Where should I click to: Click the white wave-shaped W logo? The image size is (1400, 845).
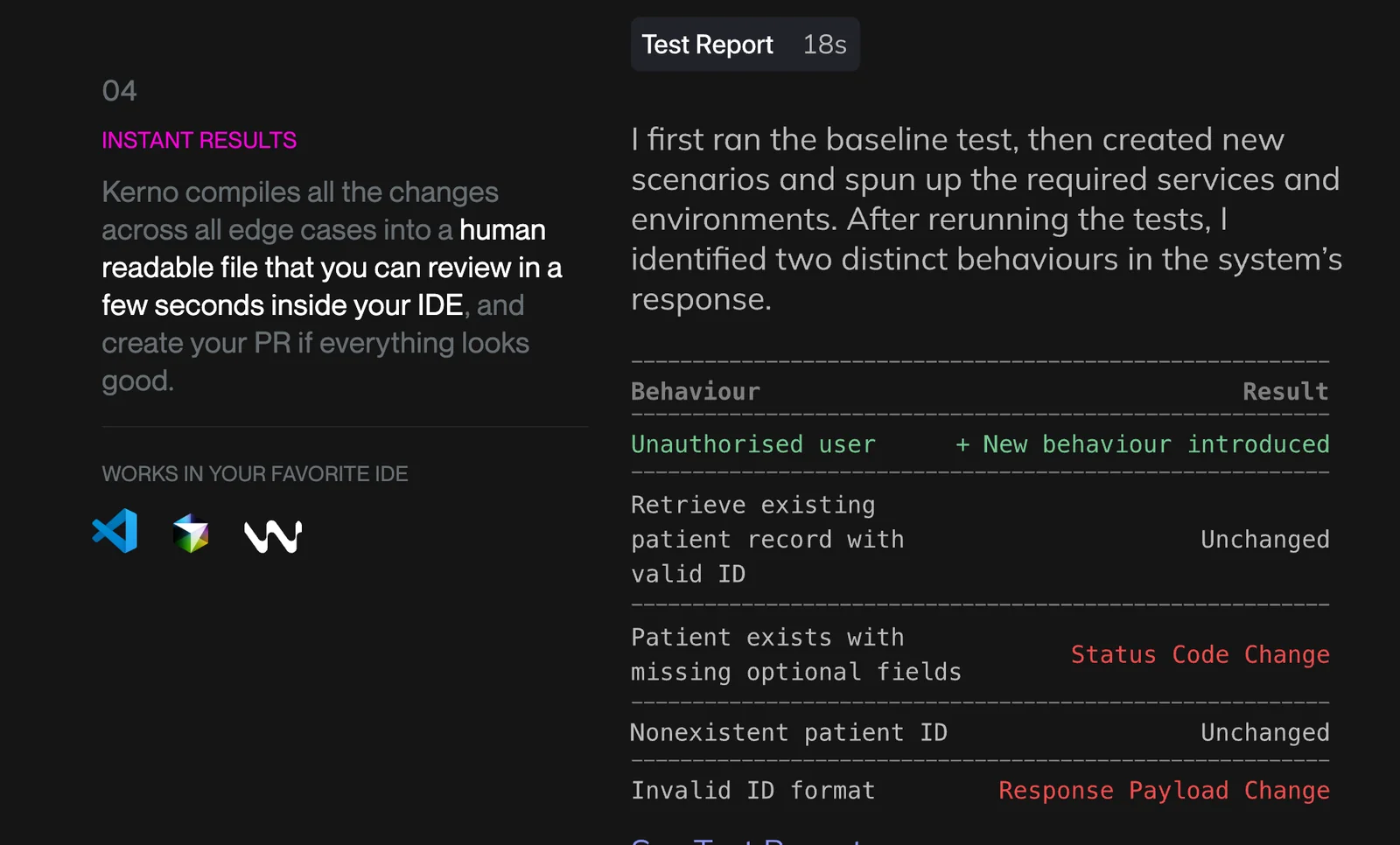click(x=270, y=534)
